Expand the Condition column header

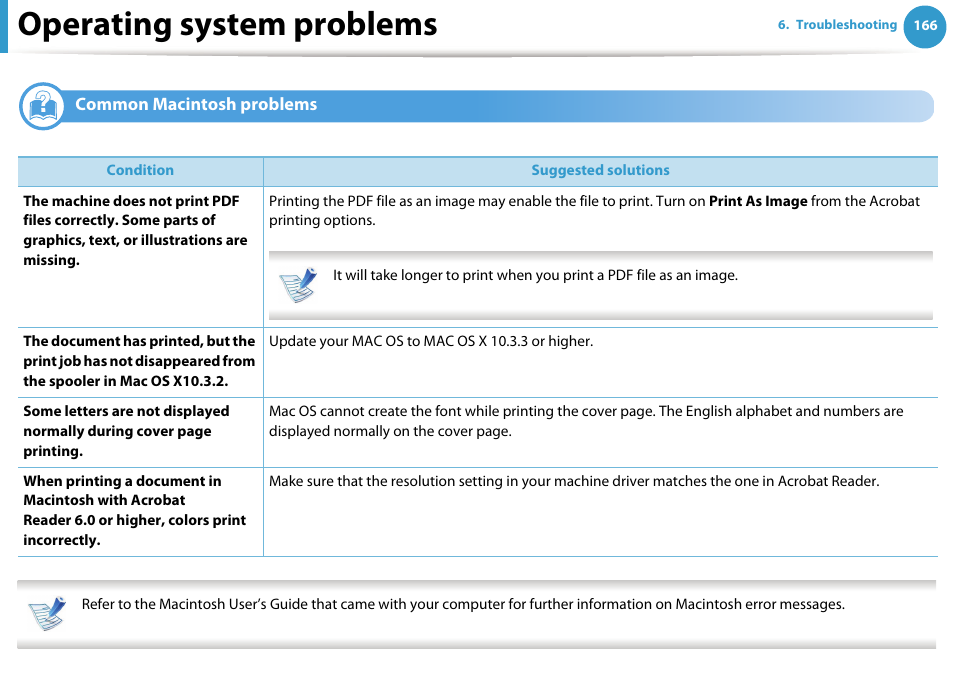click(x=140, y=170)
